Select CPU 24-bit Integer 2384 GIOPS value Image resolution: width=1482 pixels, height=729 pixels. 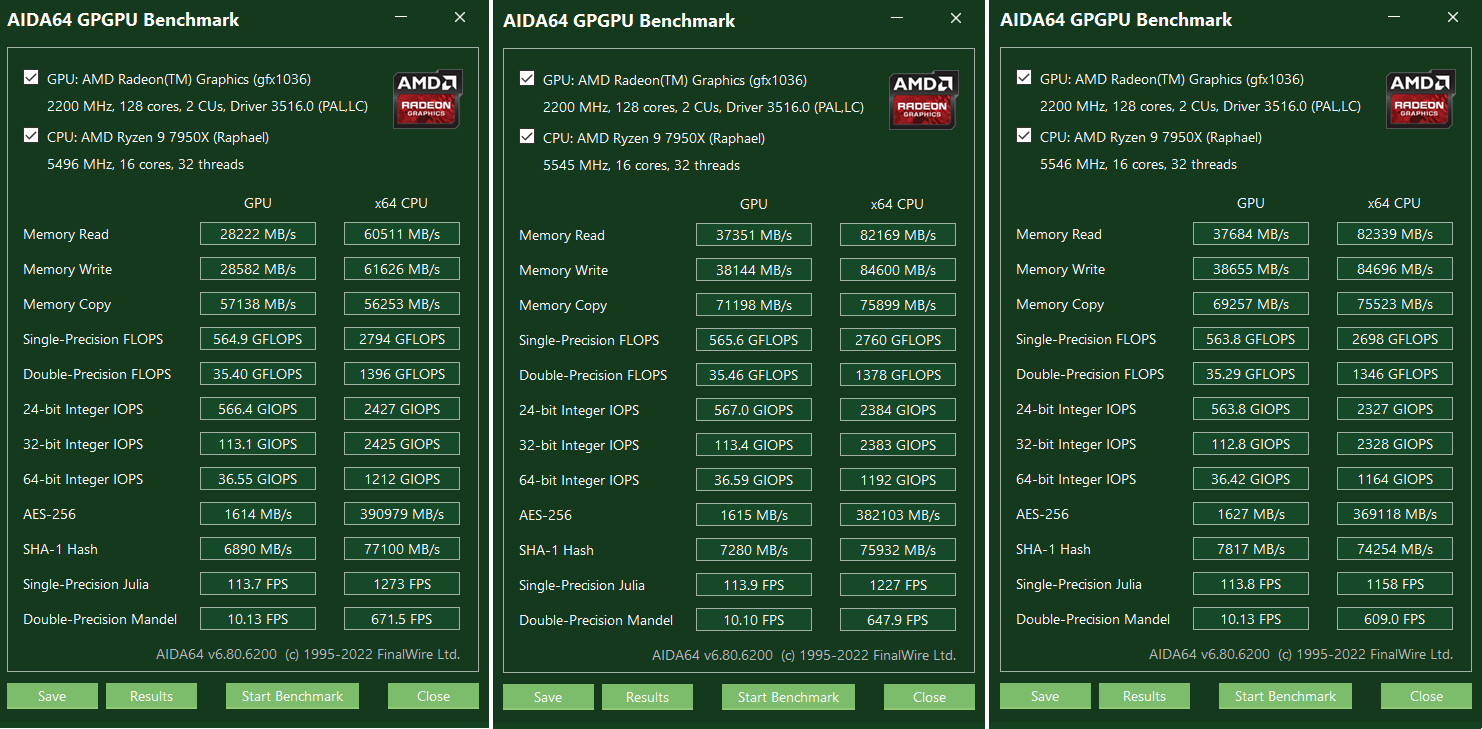click(898, 410)
